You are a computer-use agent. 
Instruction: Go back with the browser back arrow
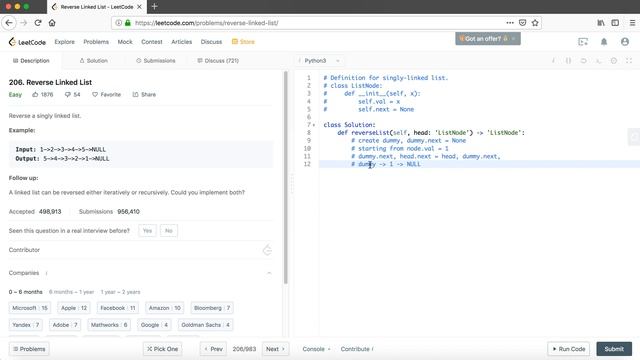point(9,23)
